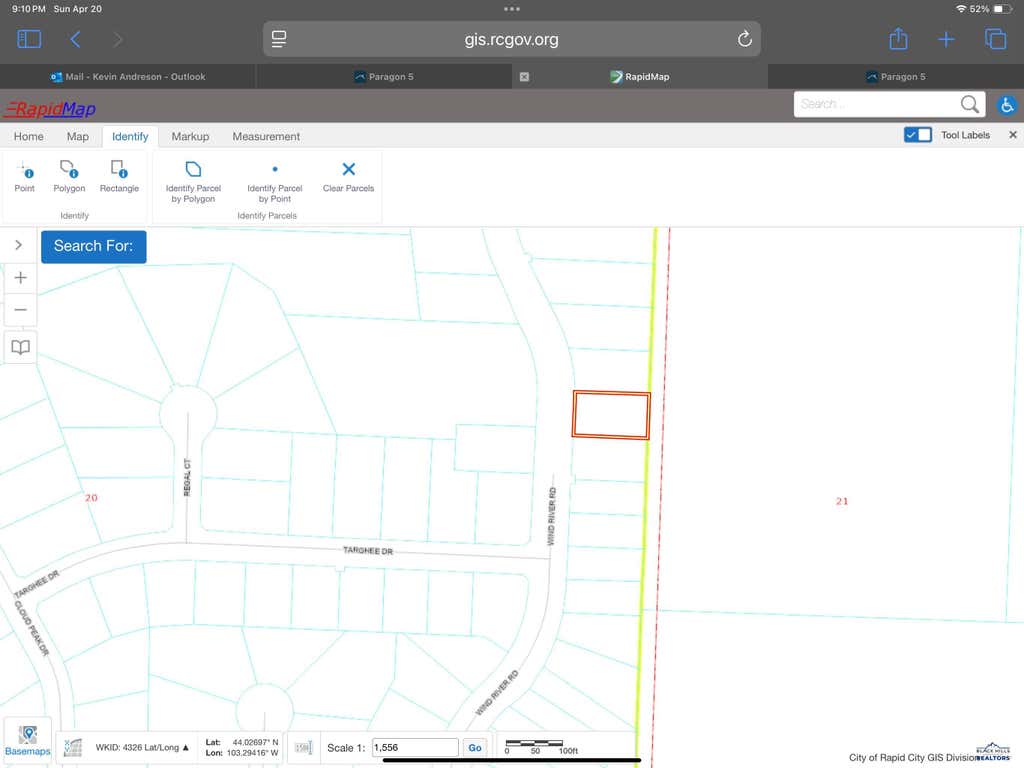Close the RapidMap browser tab
The image size is (1024, 768).
(x=524, y=76)
